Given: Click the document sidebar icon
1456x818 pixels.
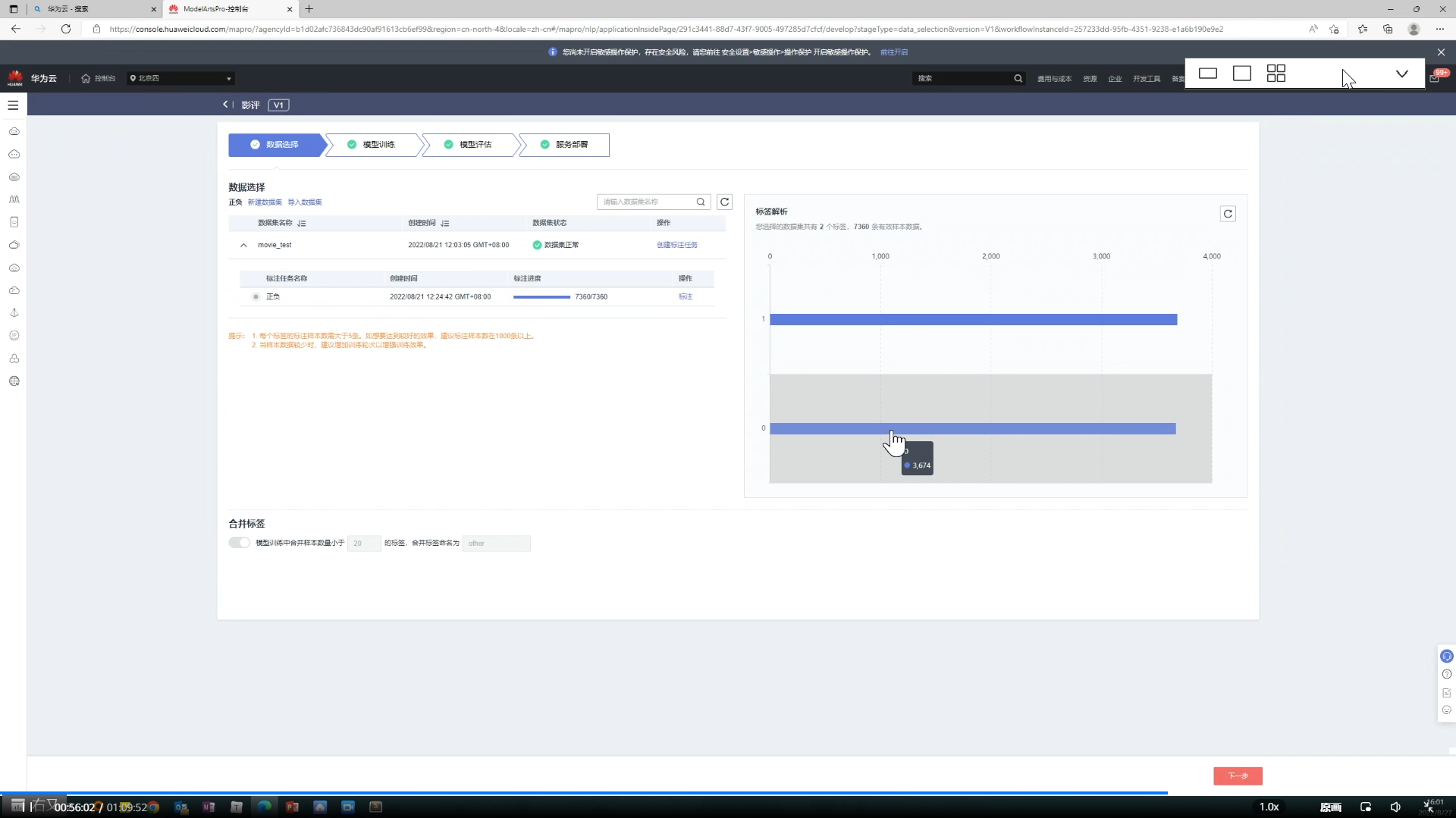Looking at the screenshot, I should [x=14, y=222].
